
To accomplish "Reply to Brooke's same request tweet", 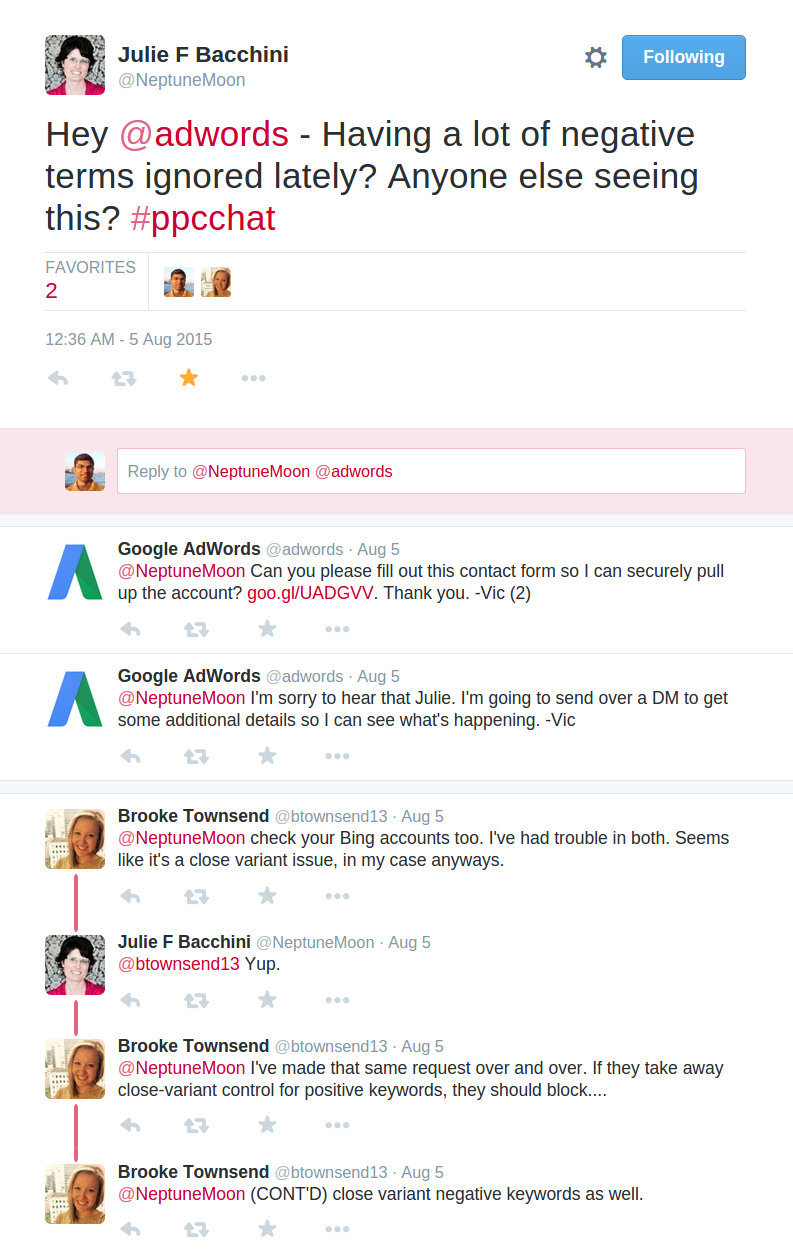I will tap(130, 1125).
